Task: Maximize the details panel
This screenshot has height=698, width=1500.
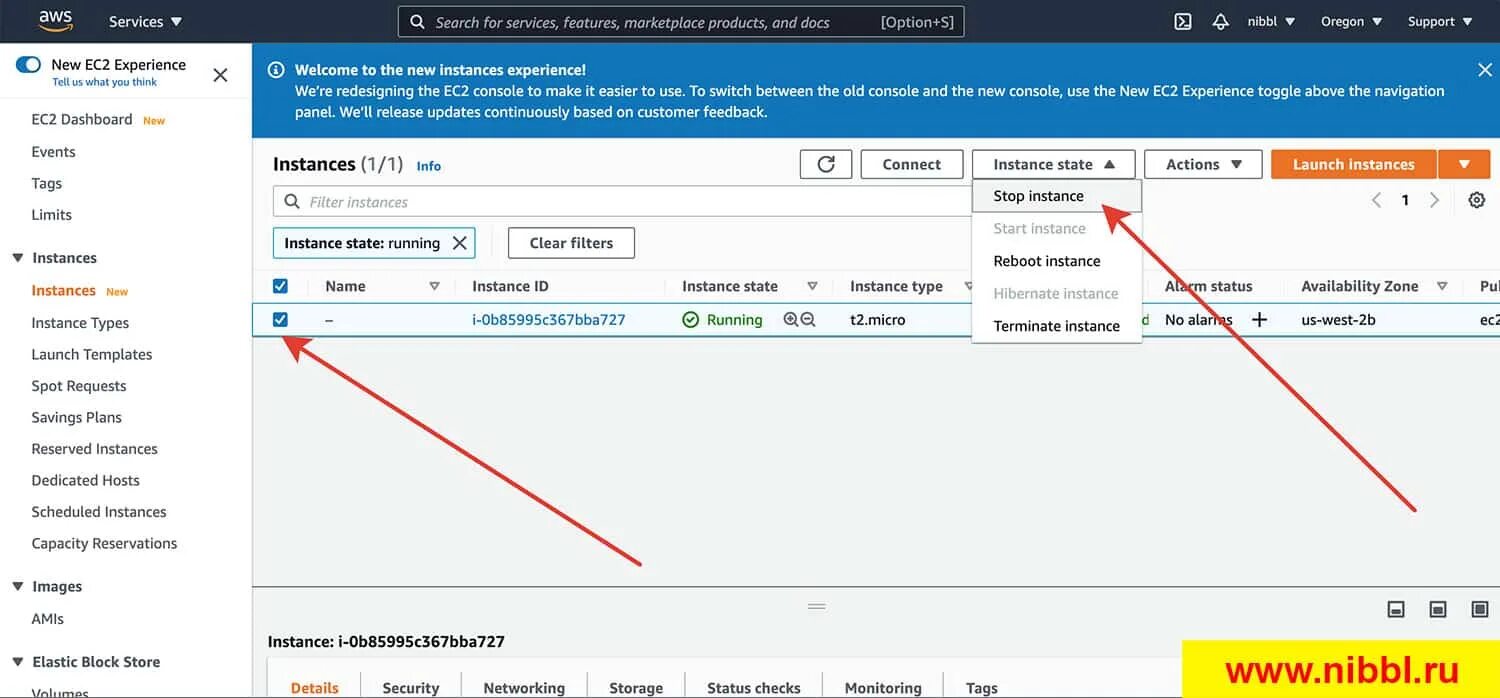Action: 1480,609
